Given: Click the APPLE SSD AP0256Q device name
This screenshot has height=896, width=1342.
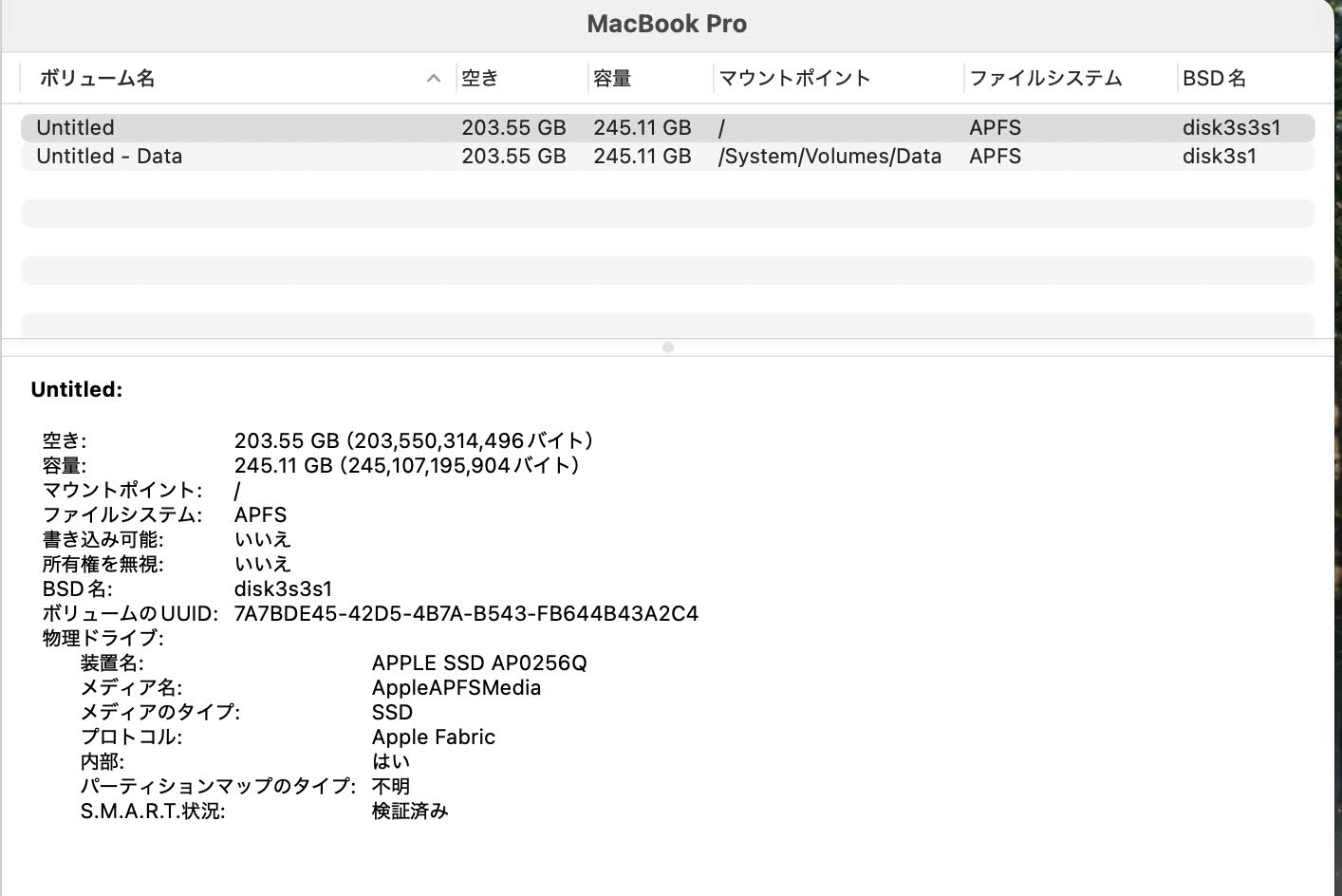Looking at the screenshot, I should 479,663.
